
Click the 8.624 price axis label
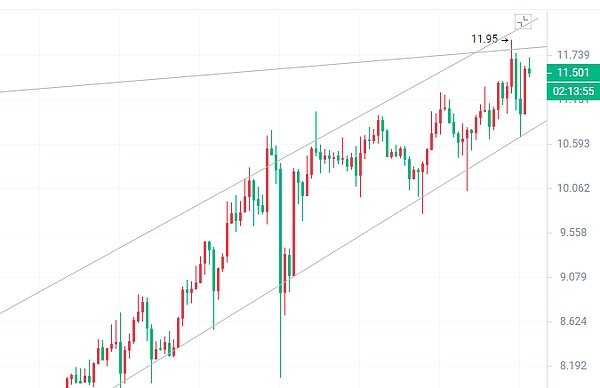pyautogui.click(x=573, y=321)
